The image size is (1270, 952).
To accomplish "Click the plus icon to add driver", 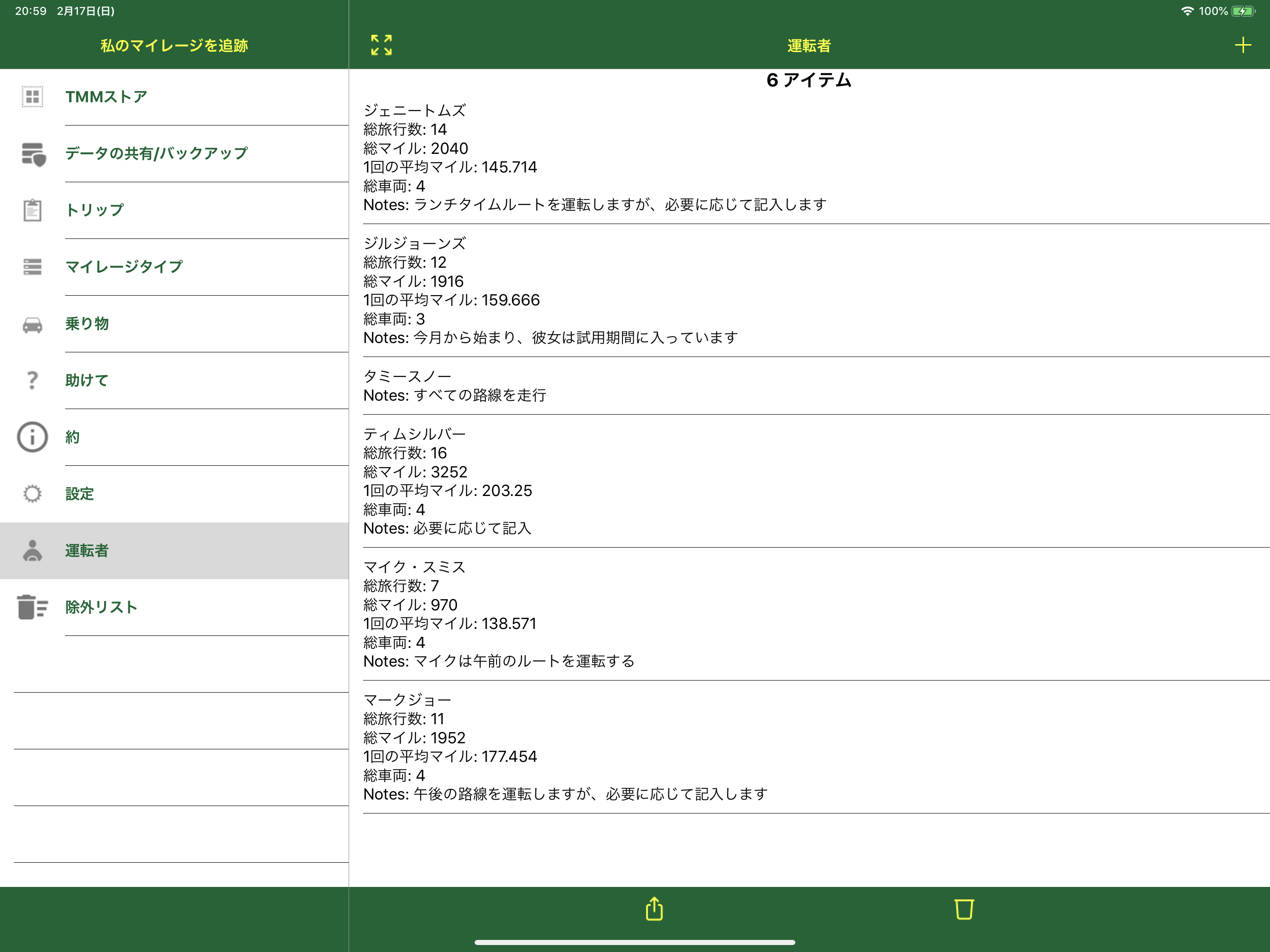I will click(x=1243, y=45).
